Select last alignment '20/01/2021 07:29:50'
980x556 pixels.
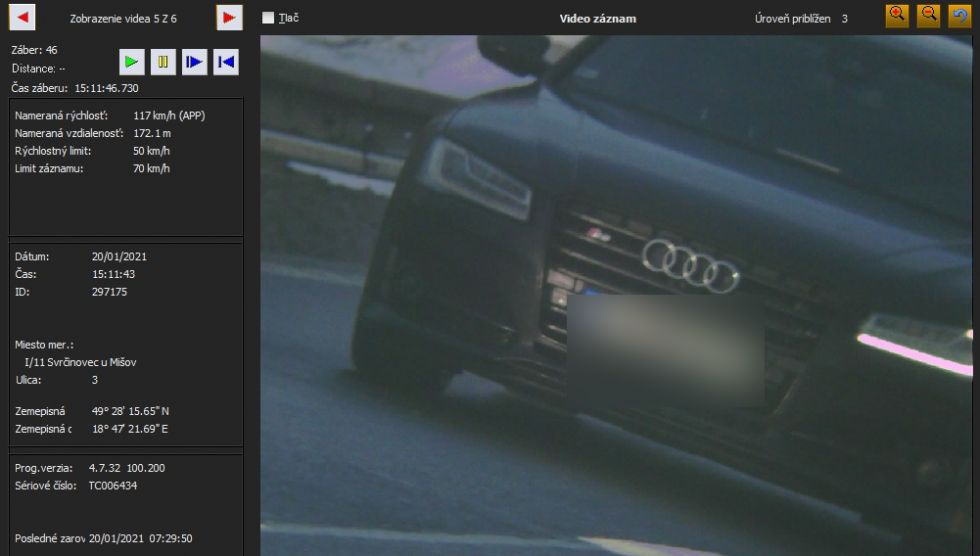click(x=141, y=539)
